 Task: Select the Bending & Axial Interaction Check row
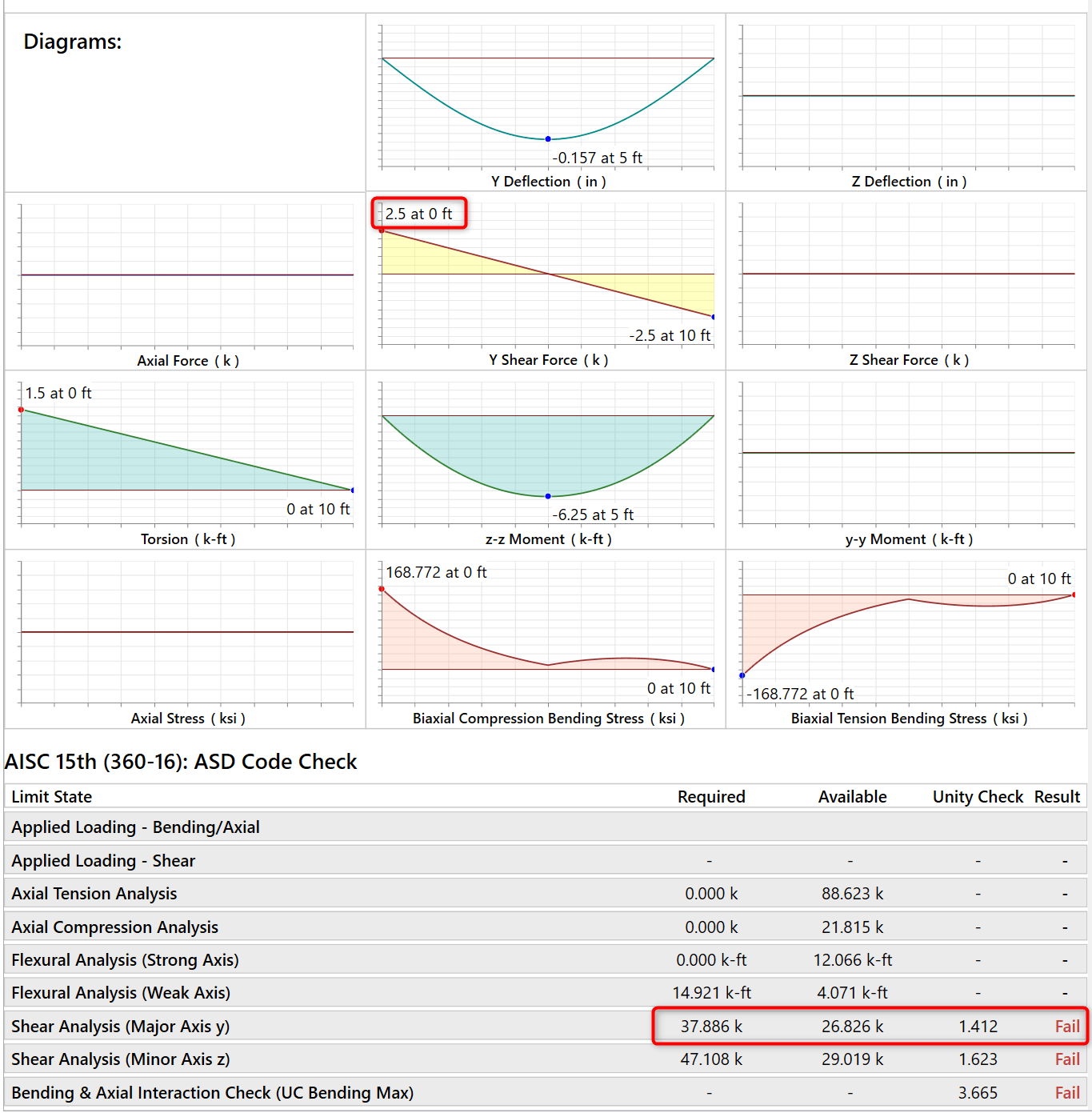(213, 1093)
